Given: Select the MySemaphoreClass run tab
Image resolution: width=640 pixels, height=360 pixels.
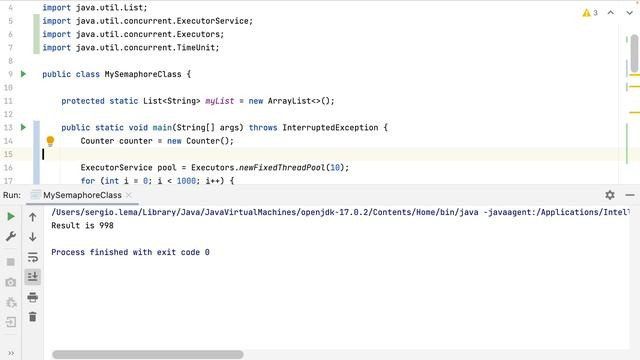Looking at the screenshot, I should (82, 195).
